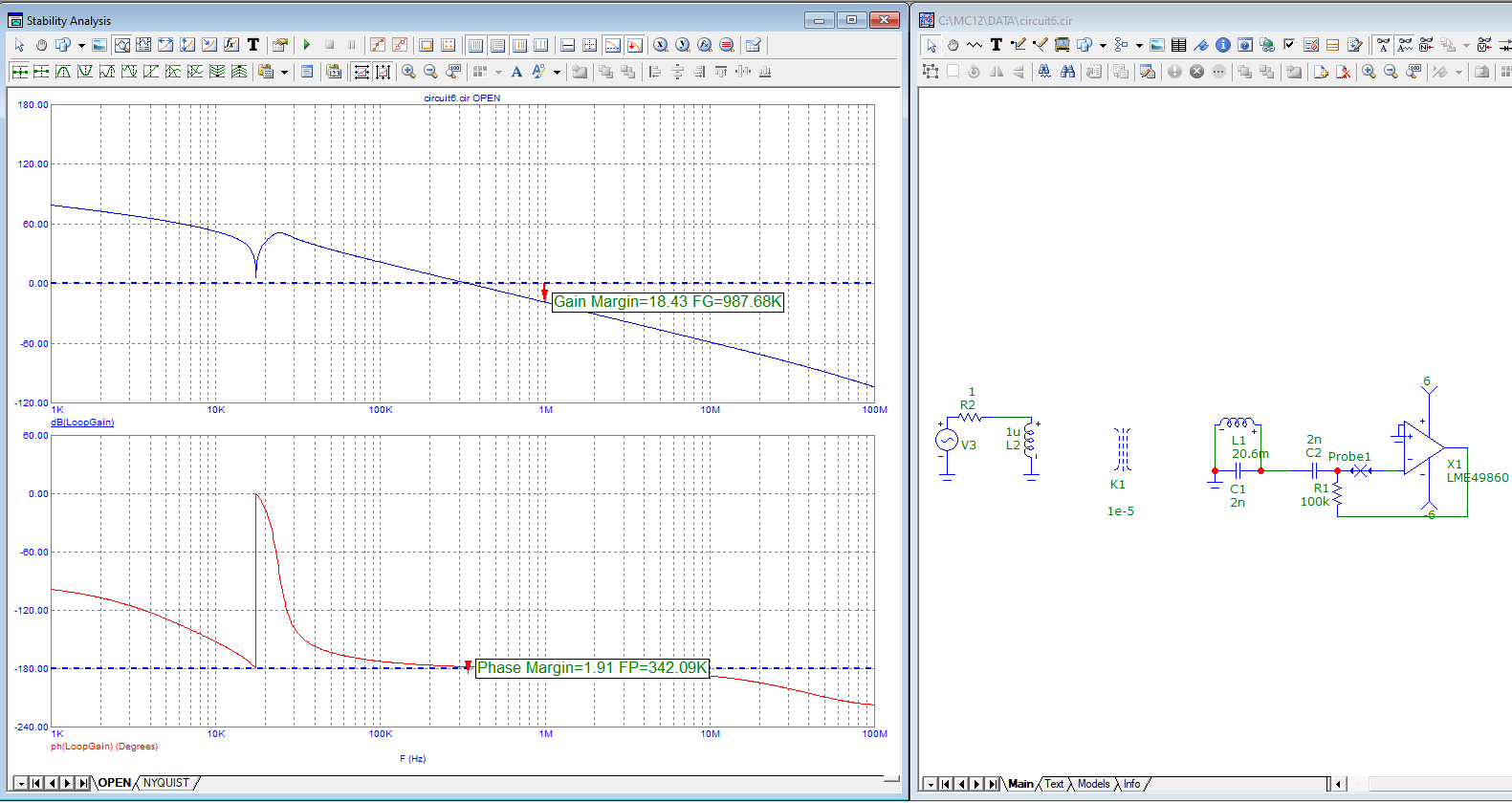The width and height of the screenshot is (1512, 803).
Task: Expand the component panel dropdown arrow in Stability Analysis
Action: [81, 45]
